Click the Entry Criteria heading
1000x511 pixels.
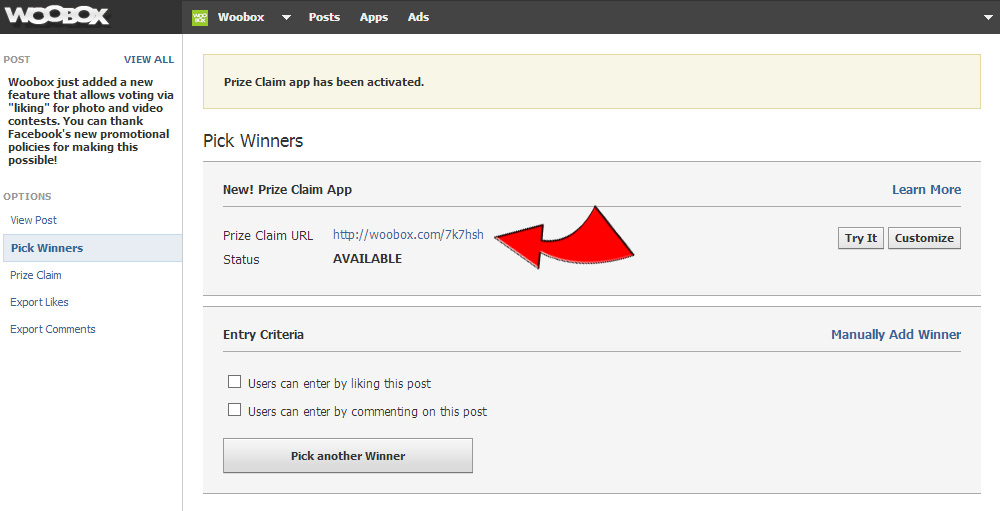click(x=263, y=334)
